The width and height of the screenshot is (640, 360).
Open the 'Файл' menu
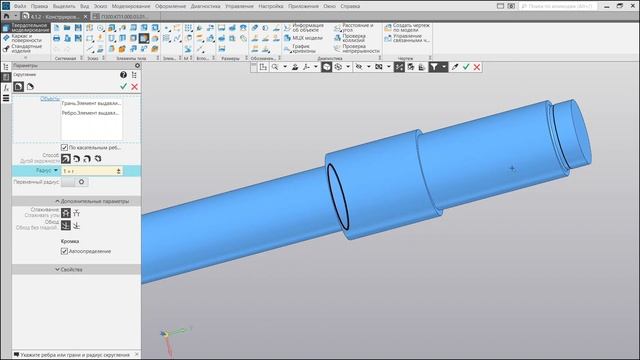[x=20, y=6]
